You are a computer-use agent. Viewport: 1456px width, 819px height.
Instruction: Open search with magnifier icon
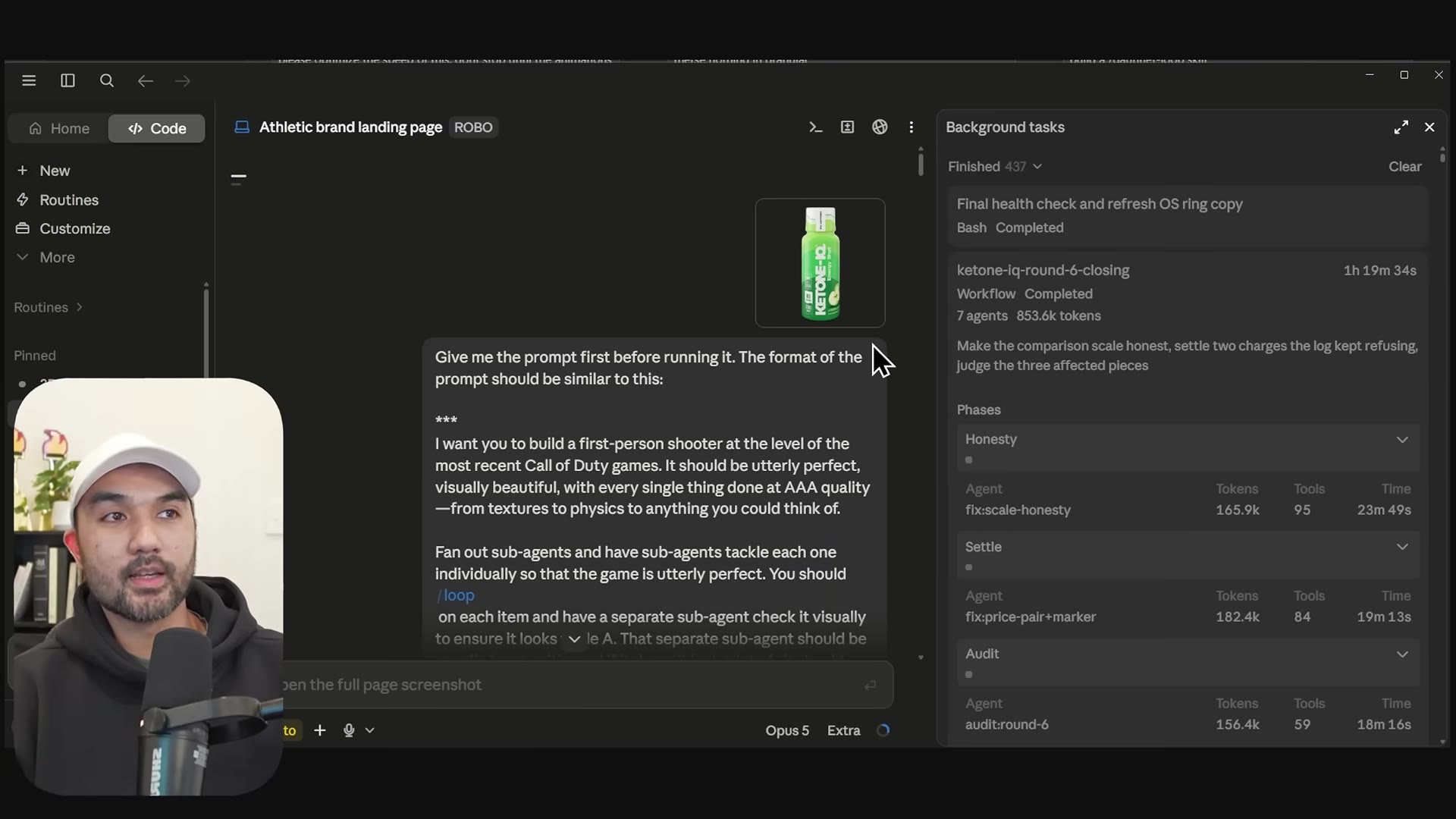[x=107, y=80]
